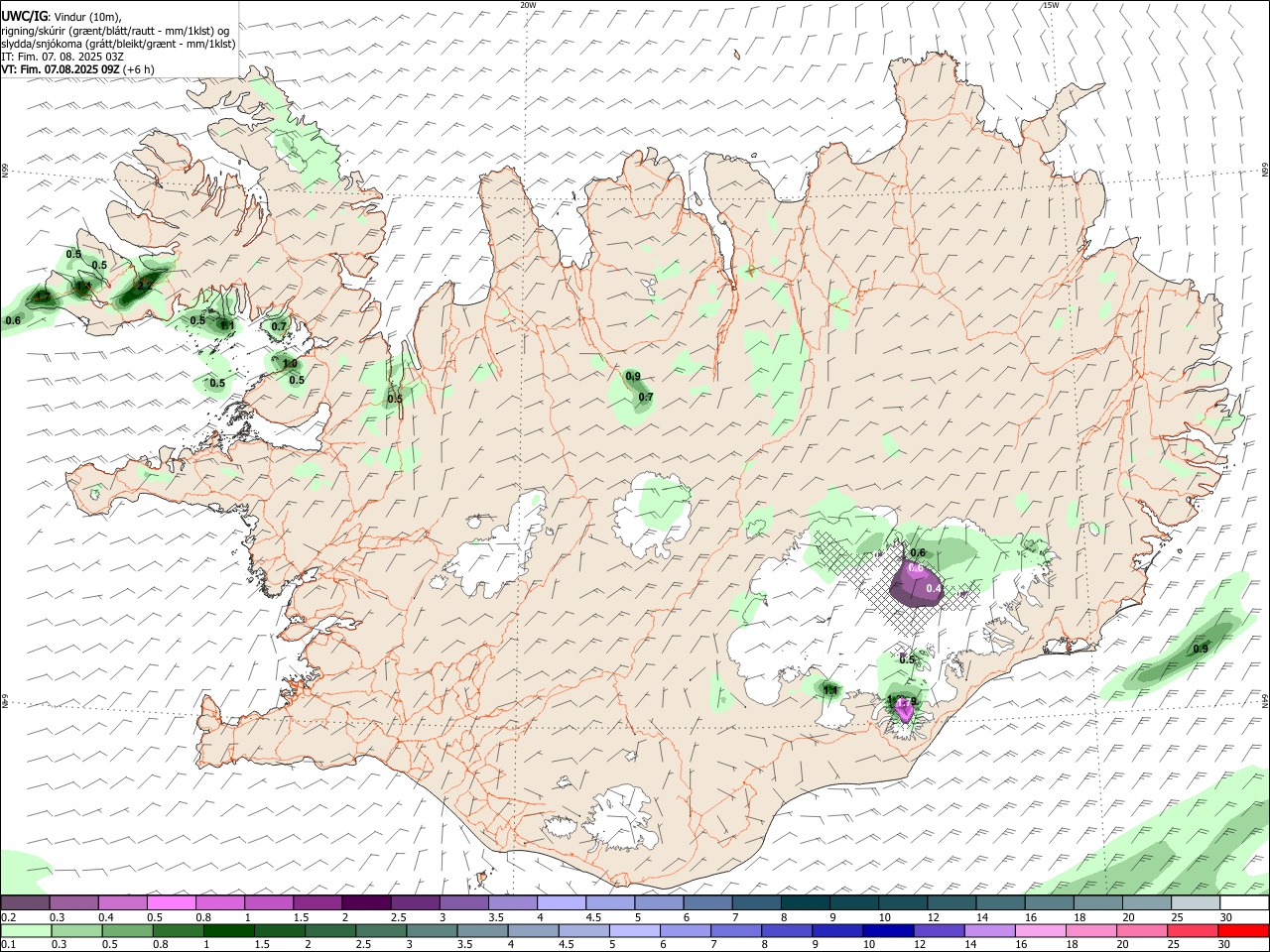This screenshot has width=1270, height=952.
Task: Choose bright red rain swatch labeled 30
Action: coord(1244,930)
